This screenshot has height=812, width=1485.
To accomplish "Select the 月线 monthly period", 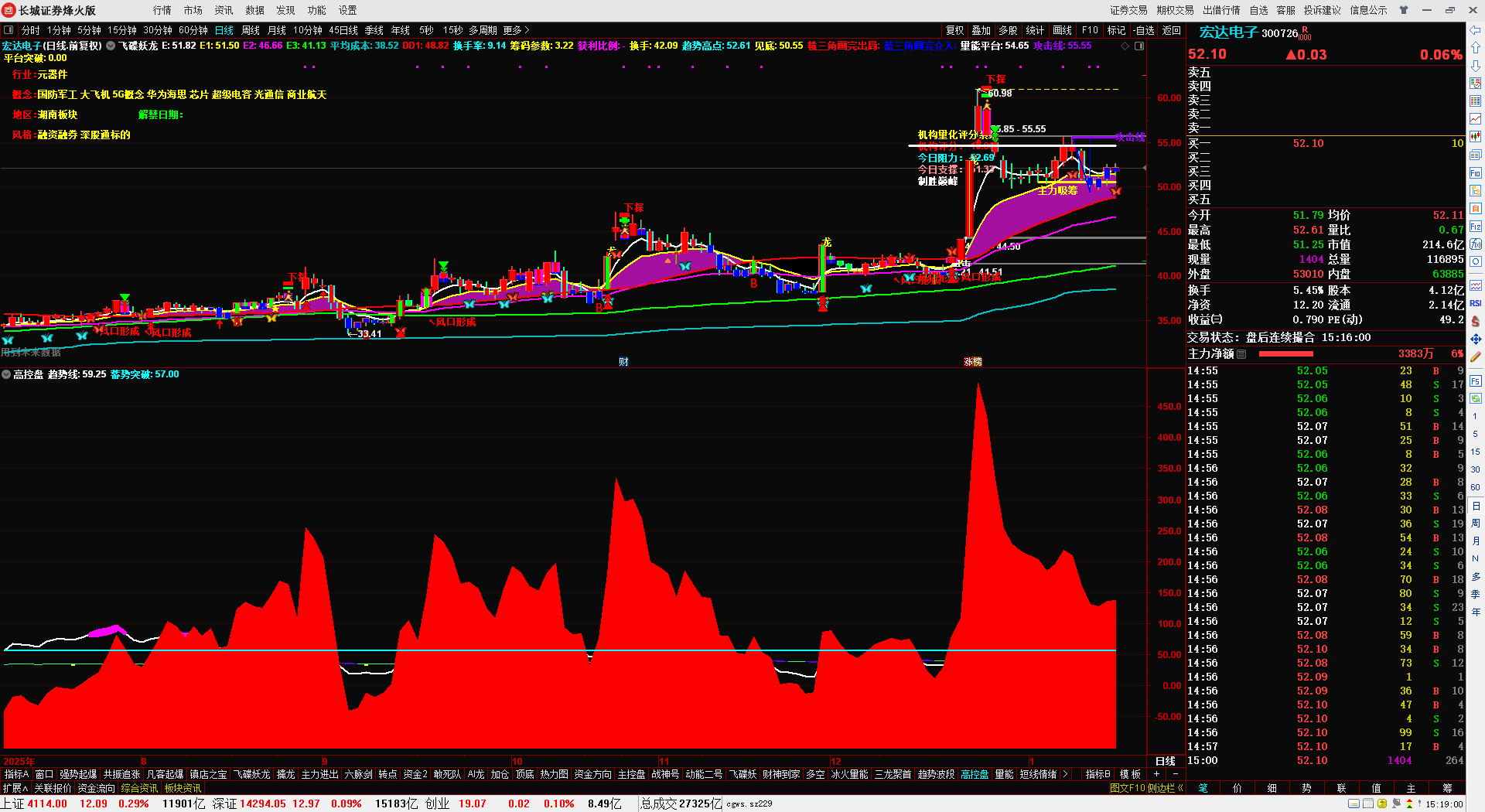I will (277, 30).
